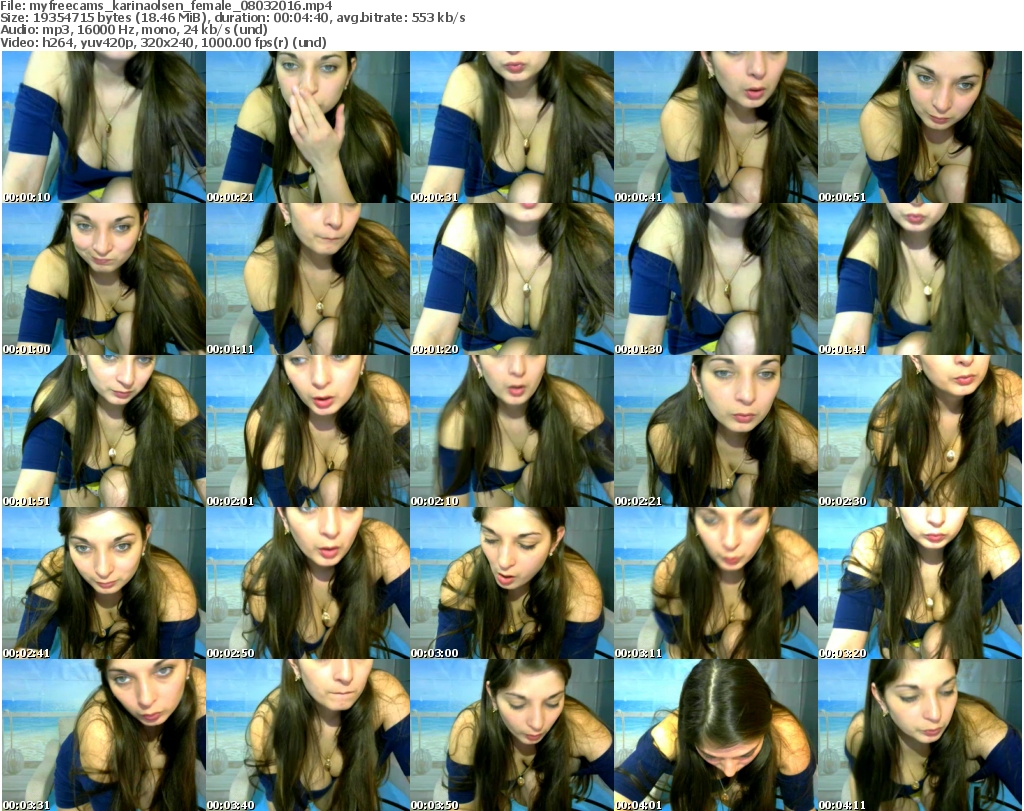1024x811 pixels.
Task: Click the thumbnail at 00:03:11
Action: [x=716, y=583]
